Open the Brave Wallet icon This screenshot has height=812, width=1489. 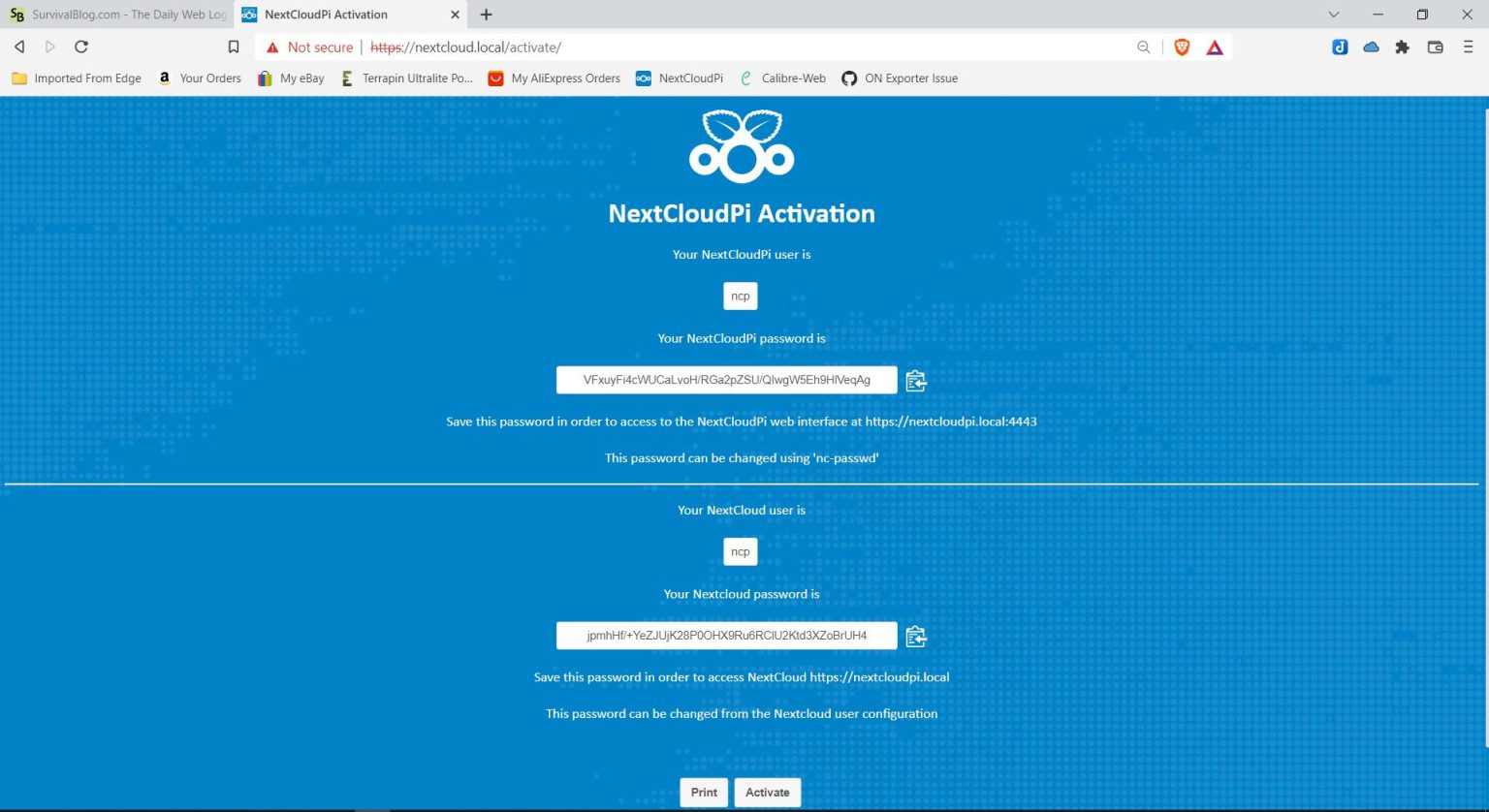1434,46
